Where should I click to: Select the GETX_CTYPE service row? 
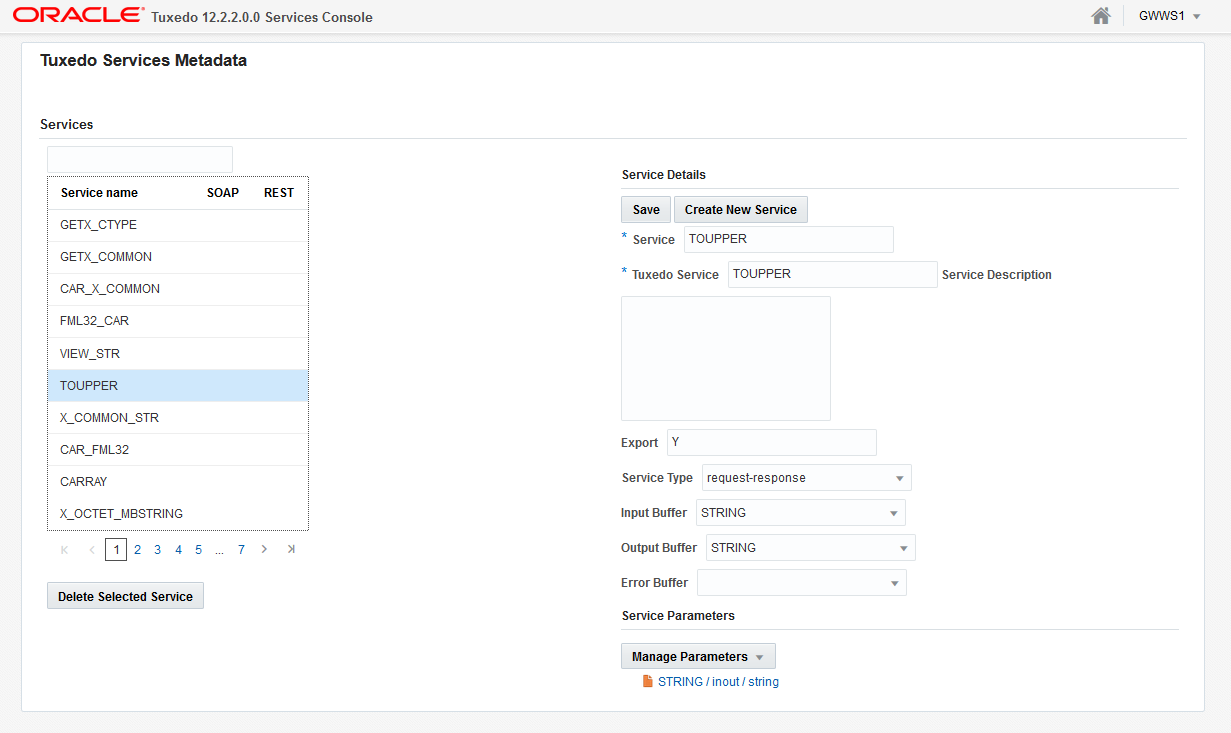point(178,225)
